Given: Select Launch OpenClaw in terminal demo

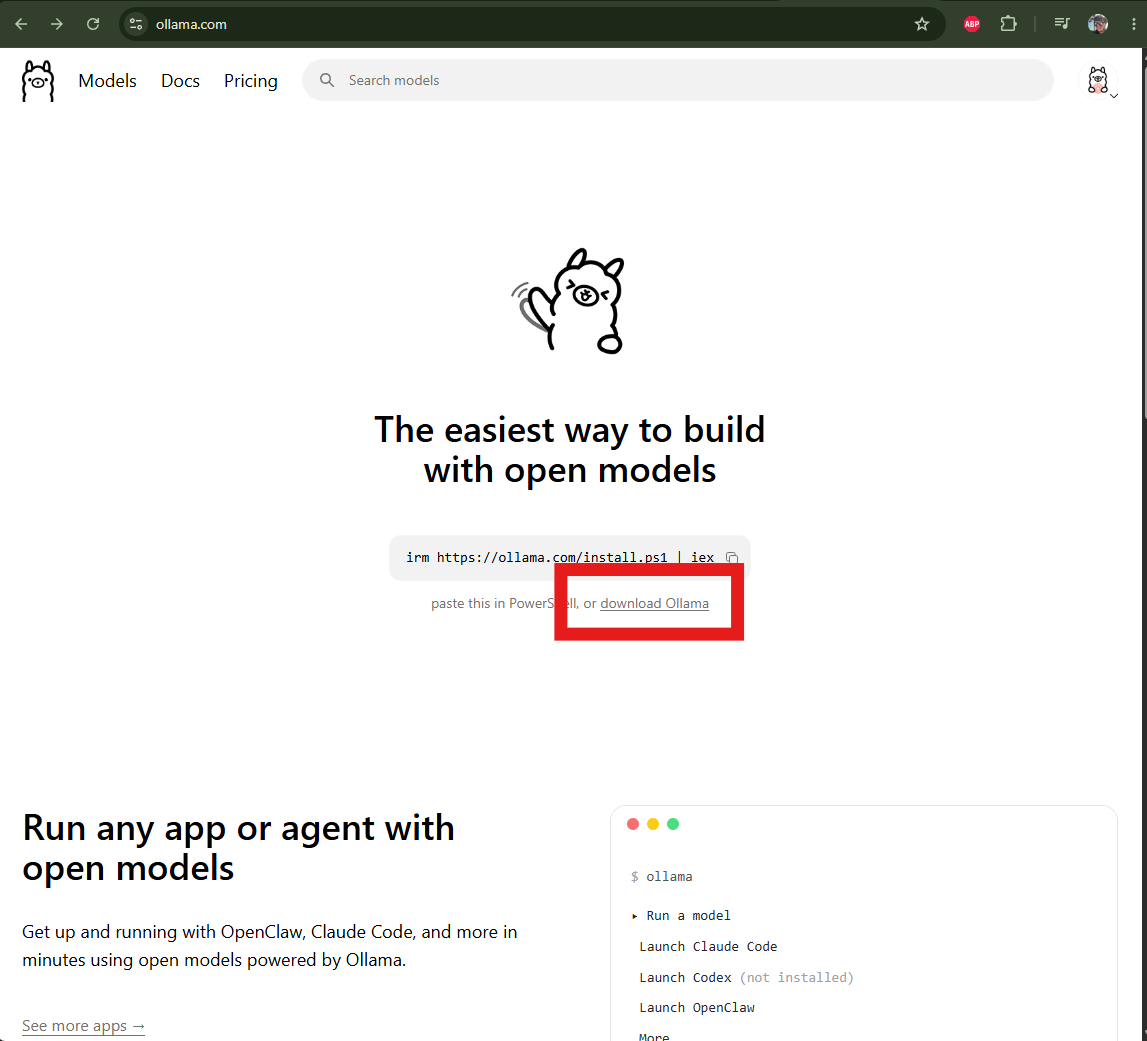Looking at the screenshot, I should tap(696, 1008).
